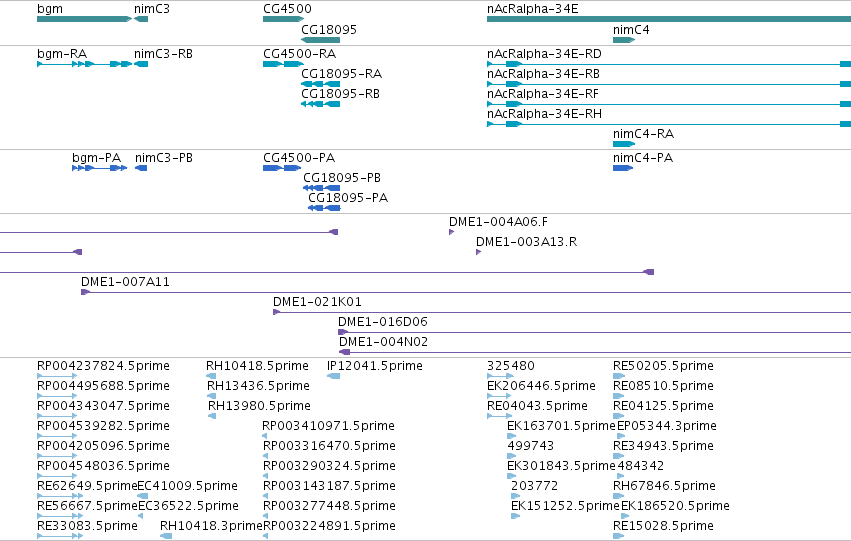The height and width of the screenshot is (541, 851).
Task: Select the bgm gene feature
Action: click(x=84, y=19)
